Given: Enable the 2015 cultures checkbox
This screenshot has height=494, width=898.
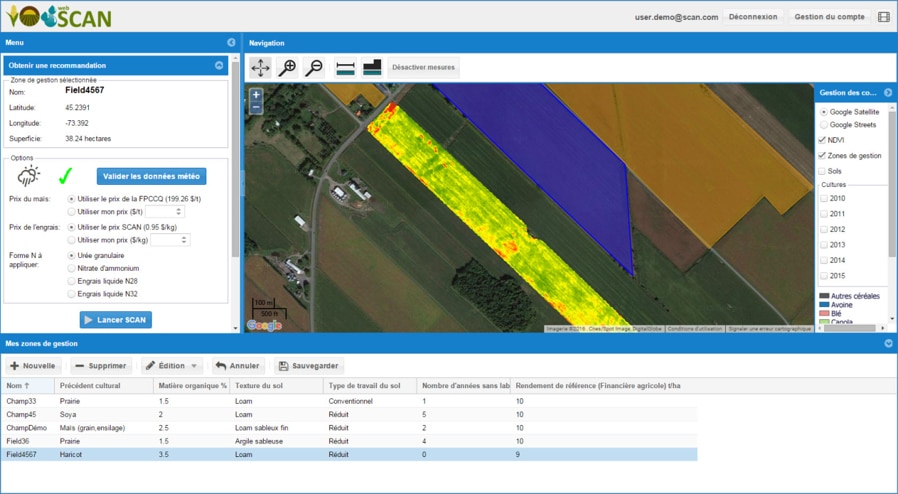Looking at the screenshot, I should pos(824,276).
